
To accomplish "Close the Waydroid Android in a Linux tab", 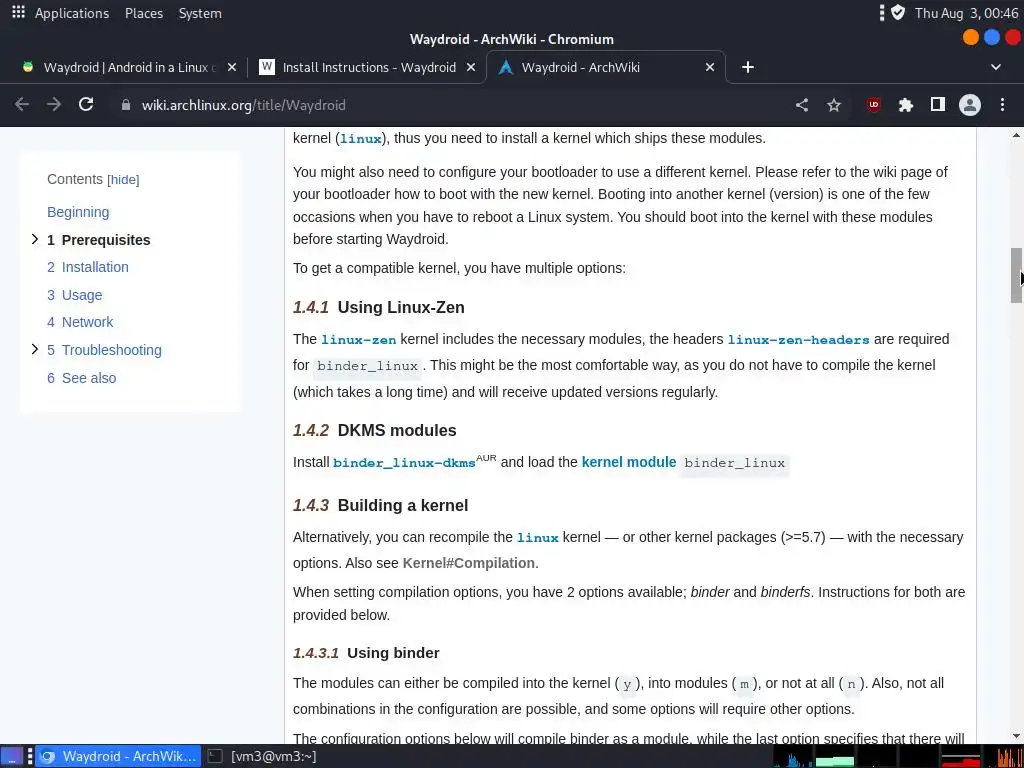I will pyautogui.click(x=232, y=67).
